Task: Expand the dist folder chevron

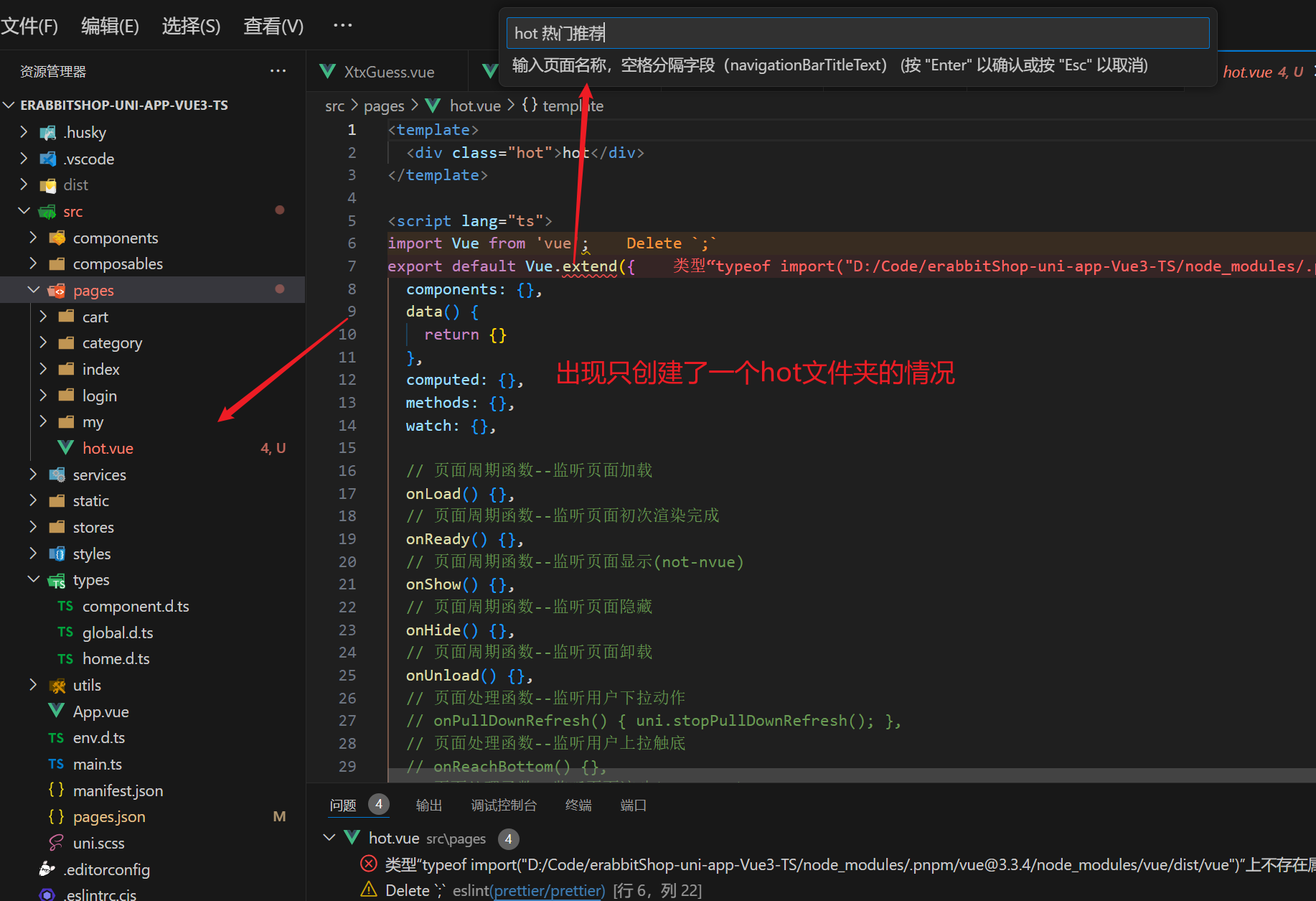Action: tap(24, 185)
